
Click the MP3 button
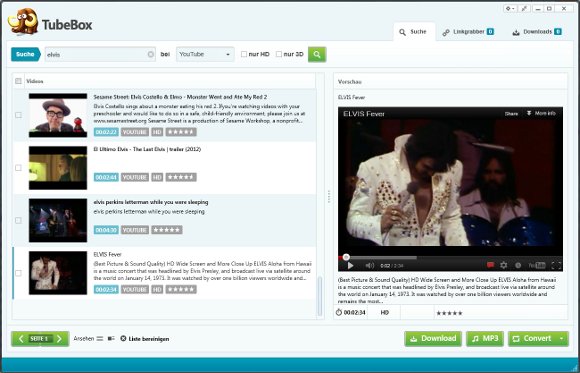(x=485, y=339)
